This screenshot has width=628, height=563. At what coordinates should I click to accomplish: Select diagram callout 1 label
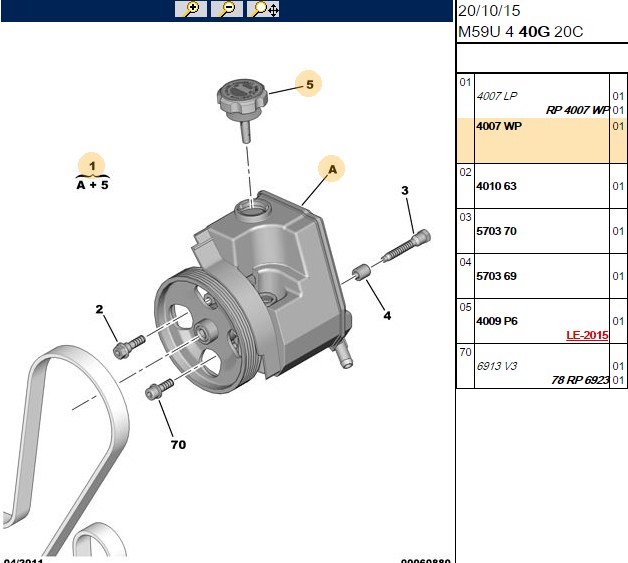(92, 165)
